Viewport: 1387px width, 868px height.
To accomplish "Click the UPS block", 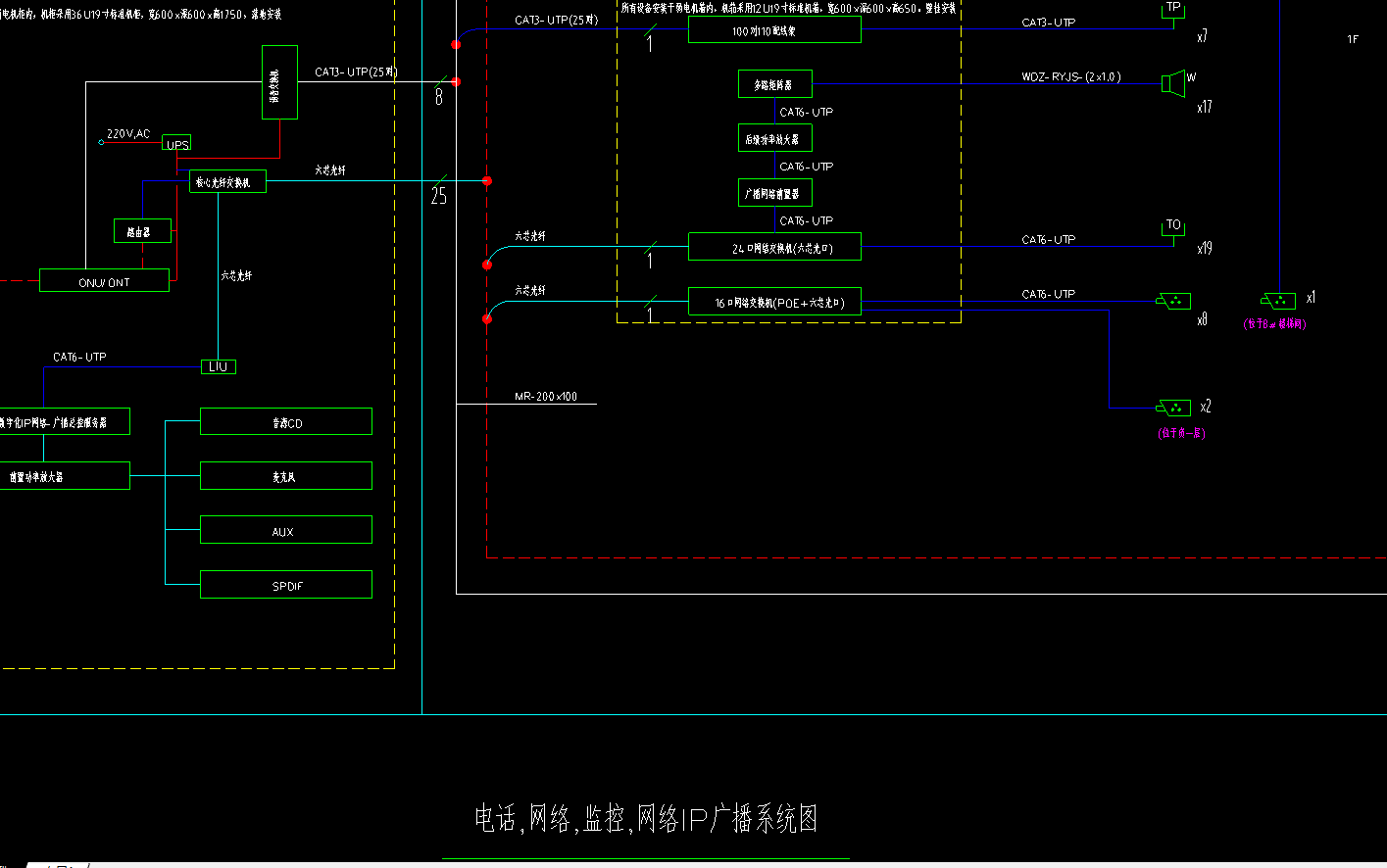I will 176,144.
